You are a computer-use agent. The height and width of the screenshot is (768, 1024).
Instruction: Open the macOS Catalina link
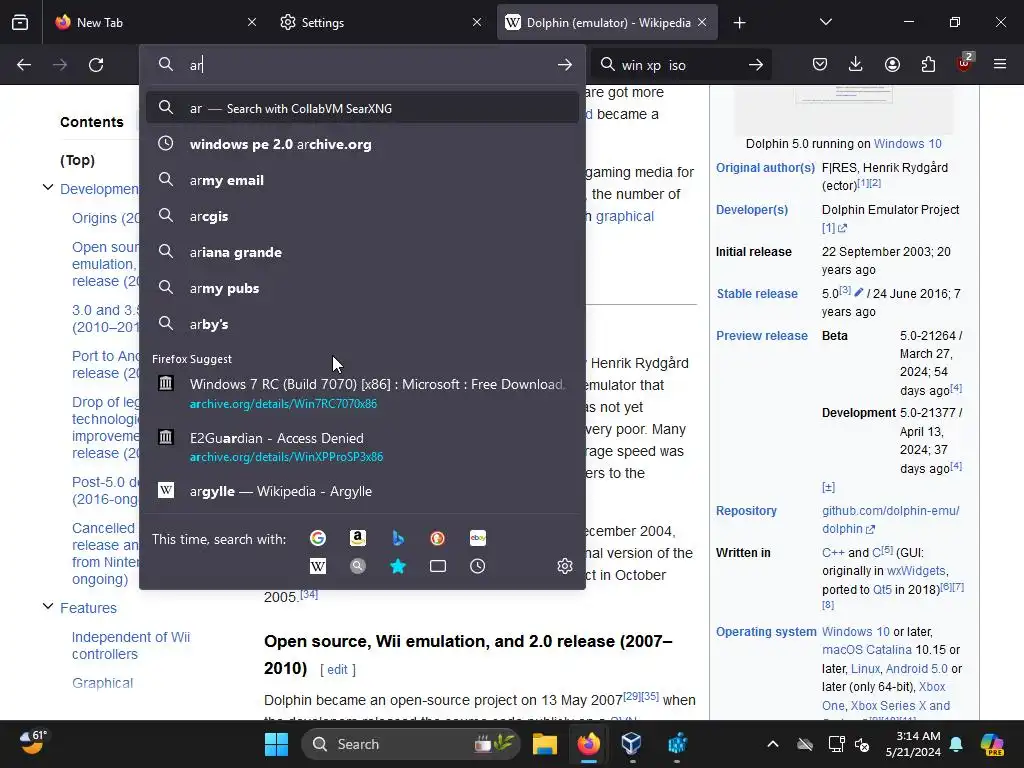[867, 650]
